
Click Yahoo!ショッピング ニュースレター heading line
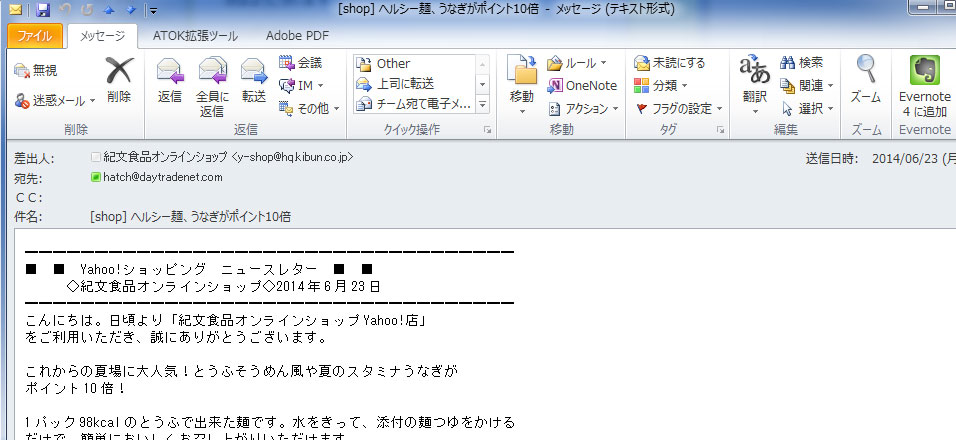click(x=199, y=269)
